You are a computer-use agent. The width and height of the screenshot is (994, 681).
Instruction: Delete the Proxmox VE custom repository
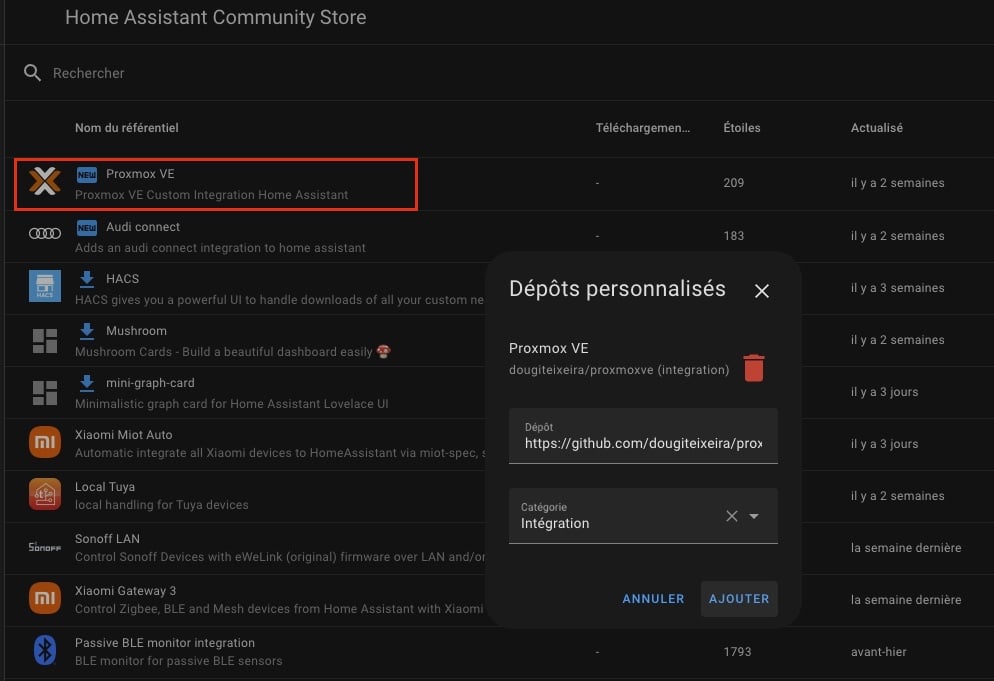coord(754,368)
